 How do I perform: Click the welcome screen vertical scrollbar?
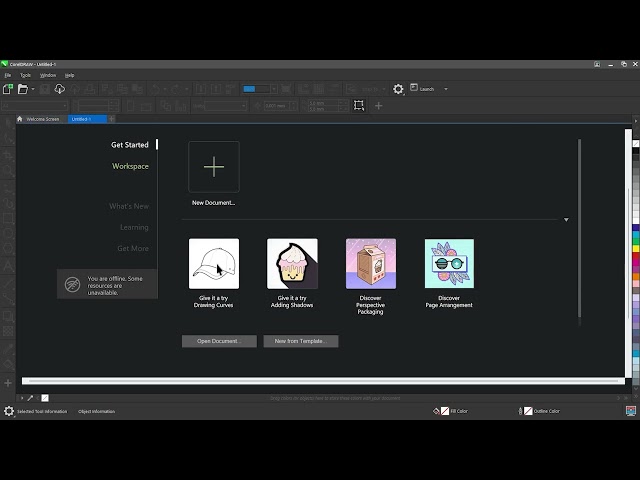pyautogui.click(x=579, y=229)
